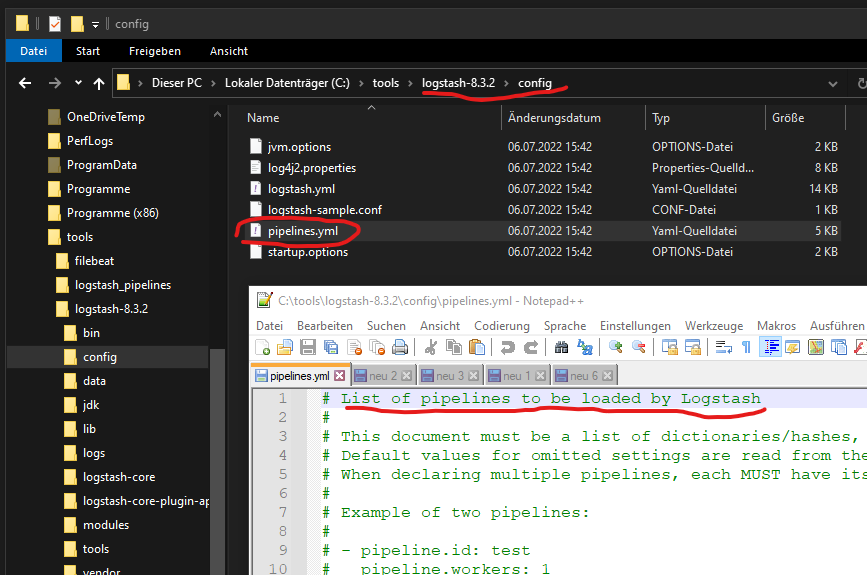Toggle the indent guide toolbar button
This screenshot has width=867, height=575.
[x=771, y=348]
